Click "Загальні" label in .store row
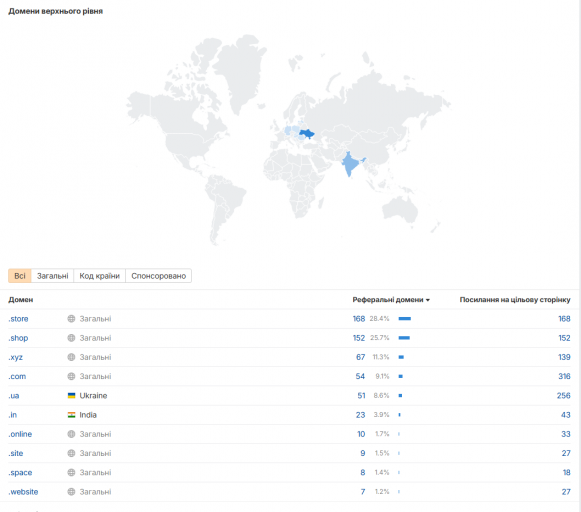Image resolution: width=581 pixels, height=512 pixels. coord(95,319)
